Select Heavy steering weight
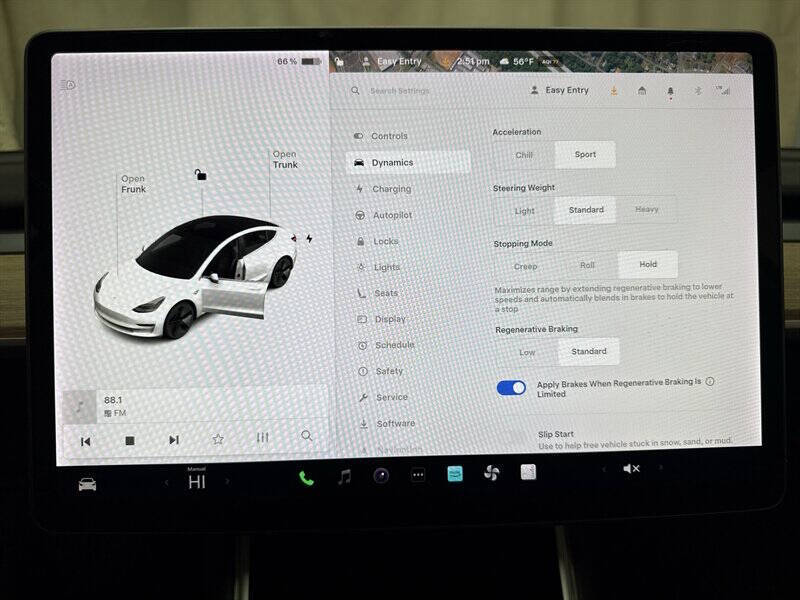 [x=647, y=209]
